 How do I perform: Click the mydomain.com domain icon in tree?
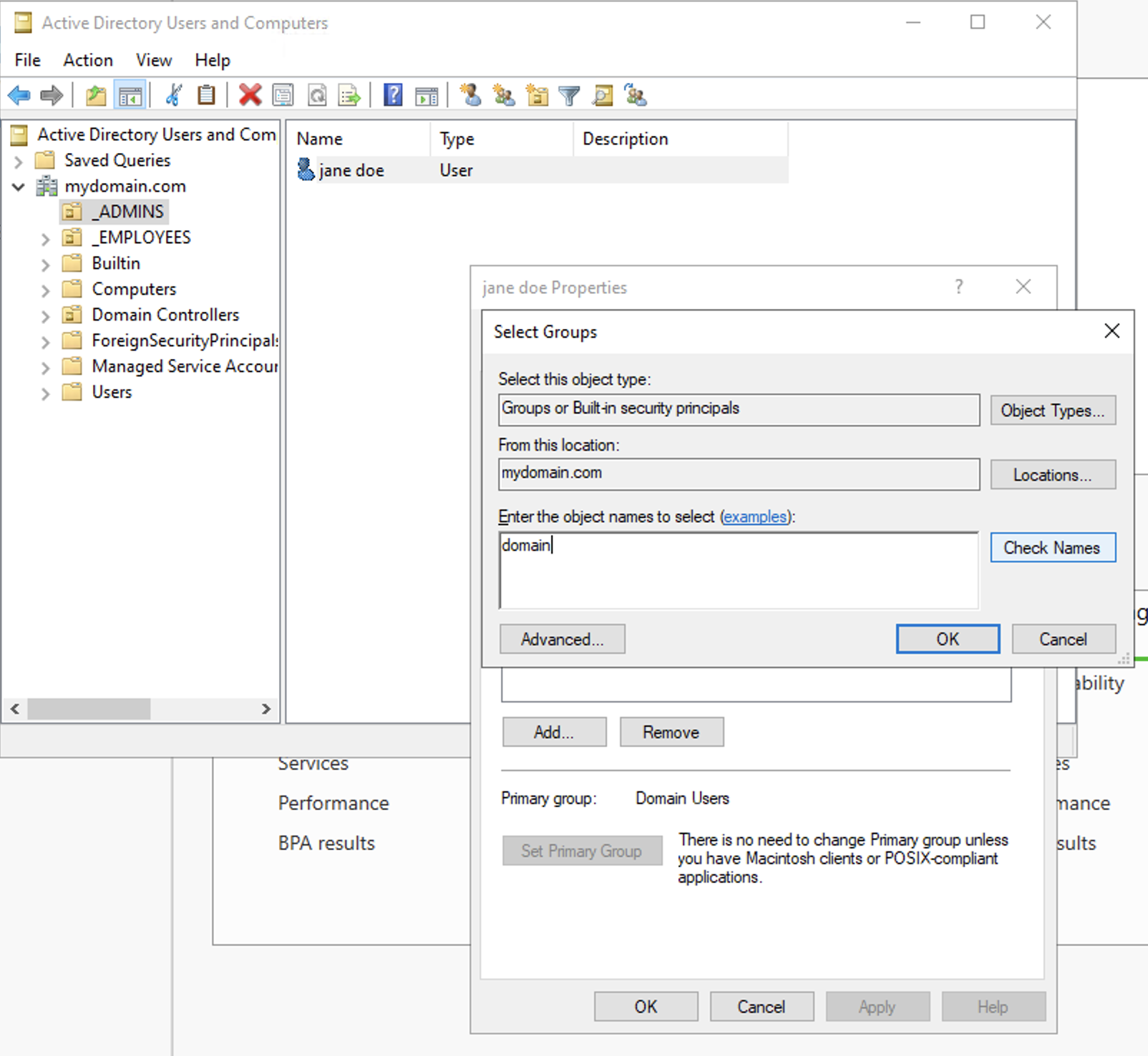tap(47, 186)
